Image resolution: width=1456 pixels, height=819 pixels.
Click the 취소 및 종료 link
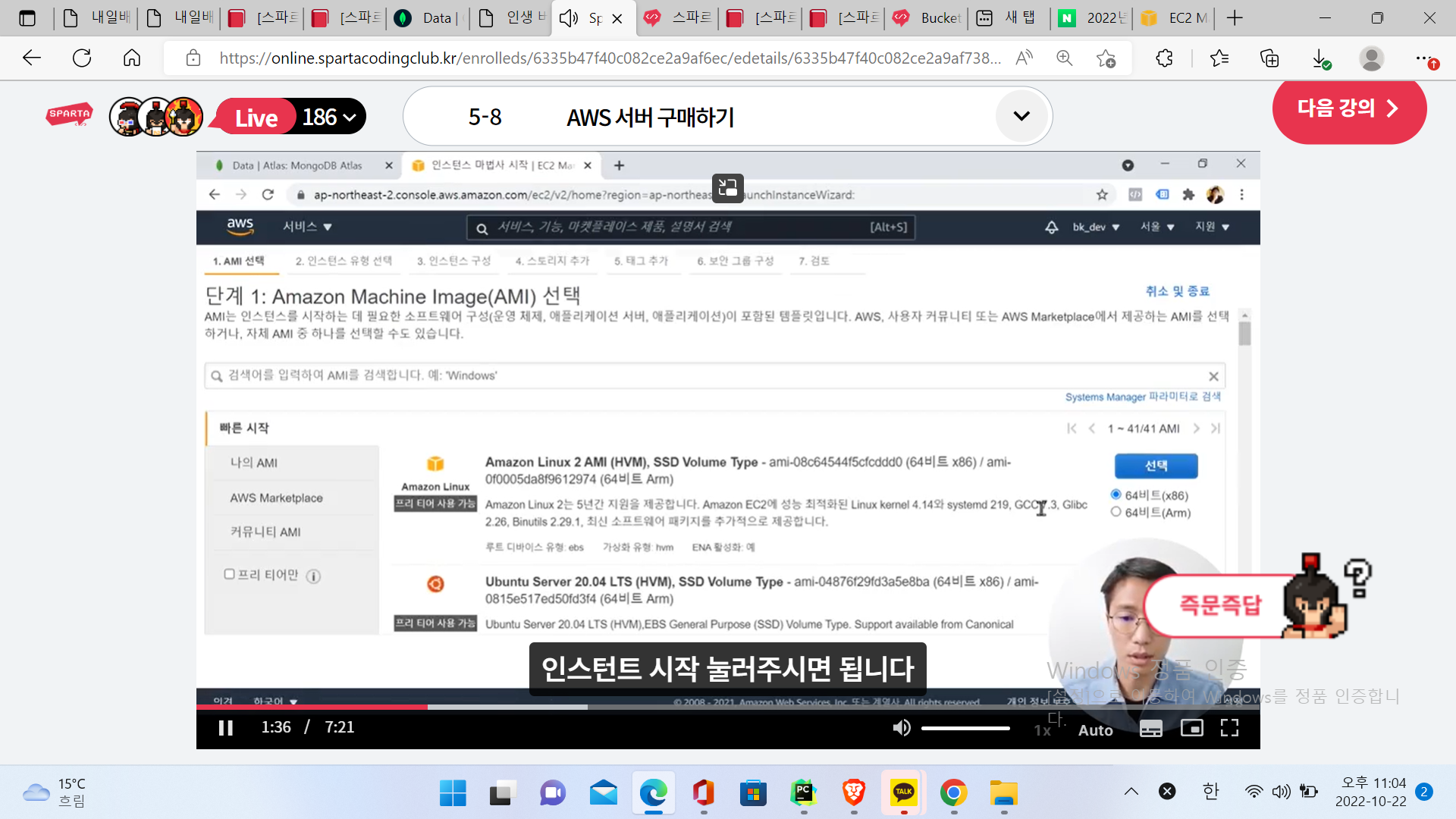[1177, 291]
